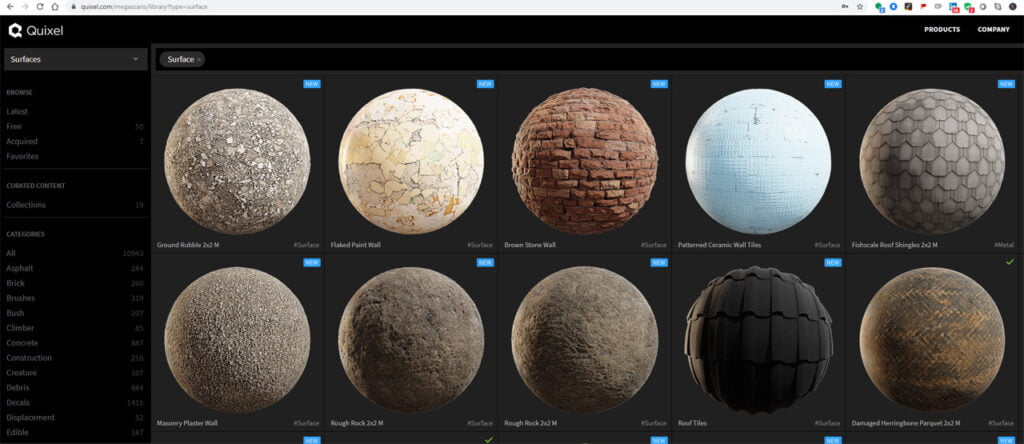Image resolution: width=1024 pixels, height=444 pixels.
Task: Open the Flaked Paint Wall sphere thumbnail
Action: point(411,161)
